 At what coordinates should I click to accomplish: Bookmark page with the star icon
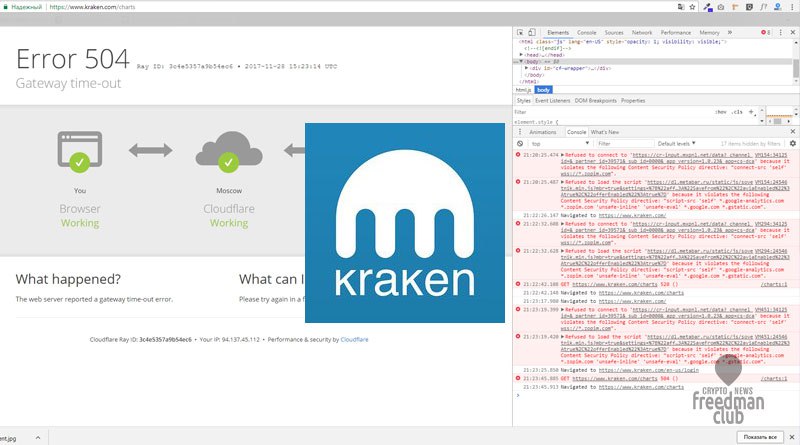click(692, 7)
